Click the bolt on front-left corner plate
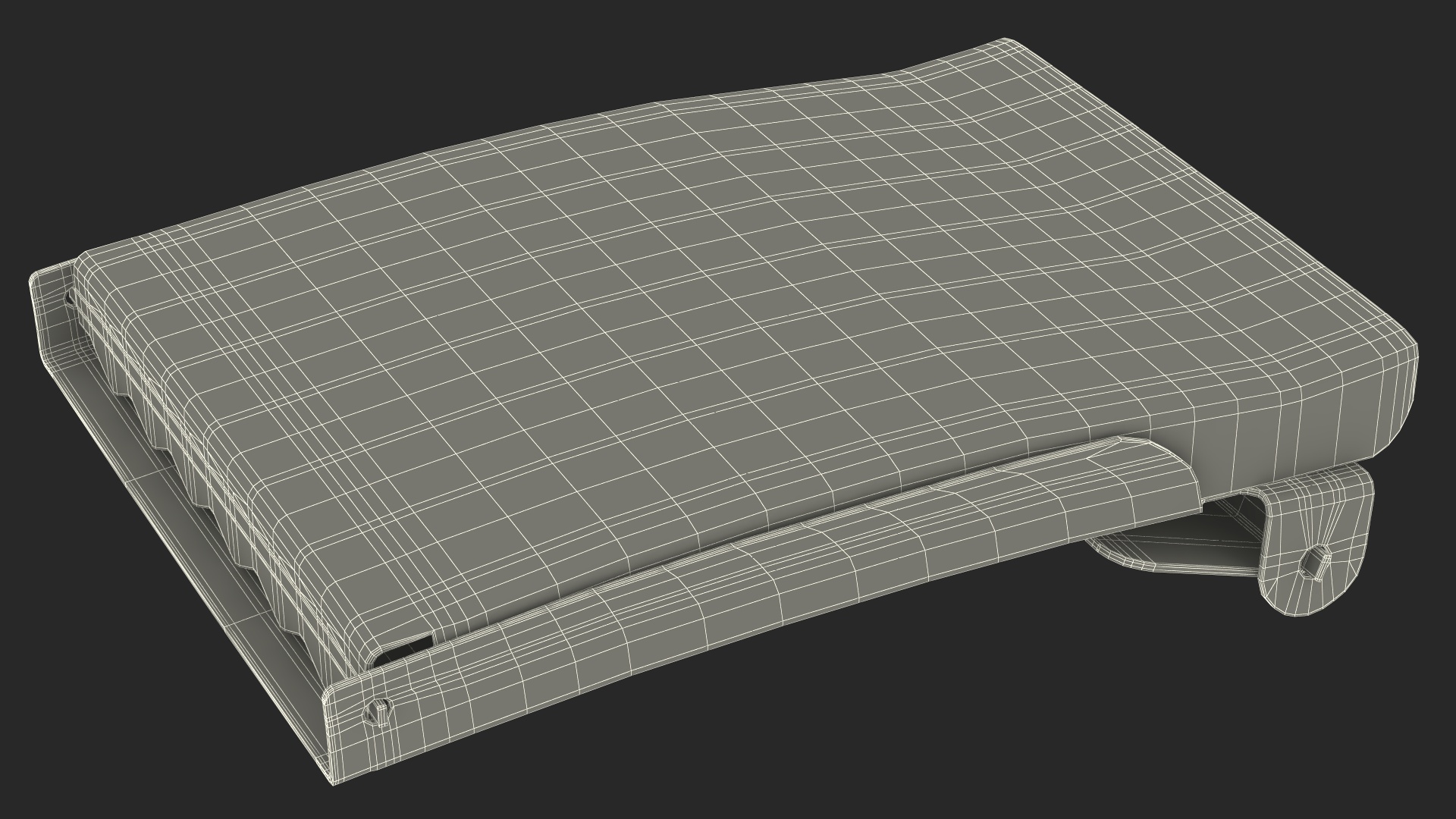This screenshot has height=819, width=1456. pyautogui.click(x=378, y=713)
